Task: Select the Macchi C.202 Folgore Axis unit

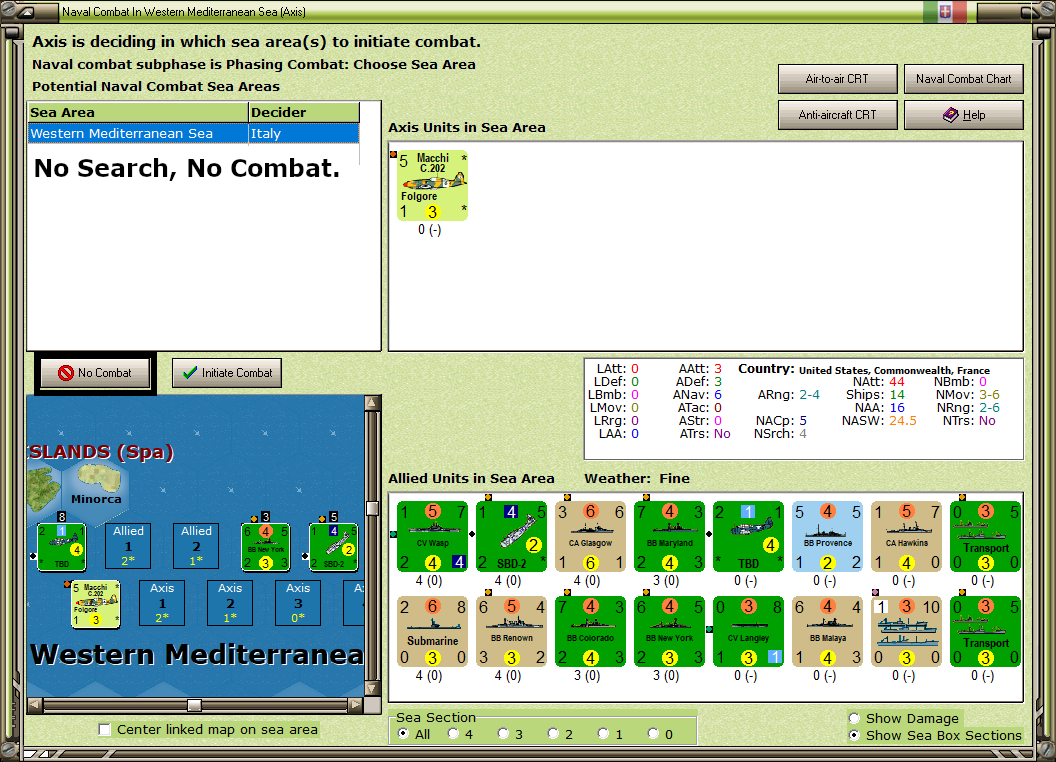Action: [x=432, y=185]
